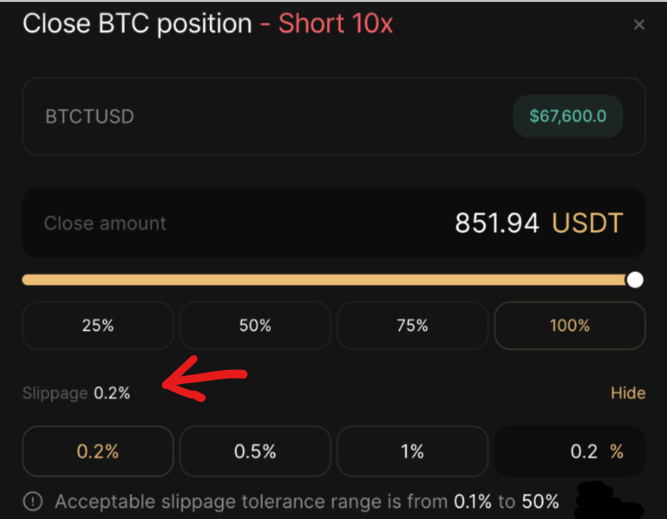This screenshot has width=667, height=519.
Task: Pick the 0.2% slippage preset
Action: tap(97, 451)
